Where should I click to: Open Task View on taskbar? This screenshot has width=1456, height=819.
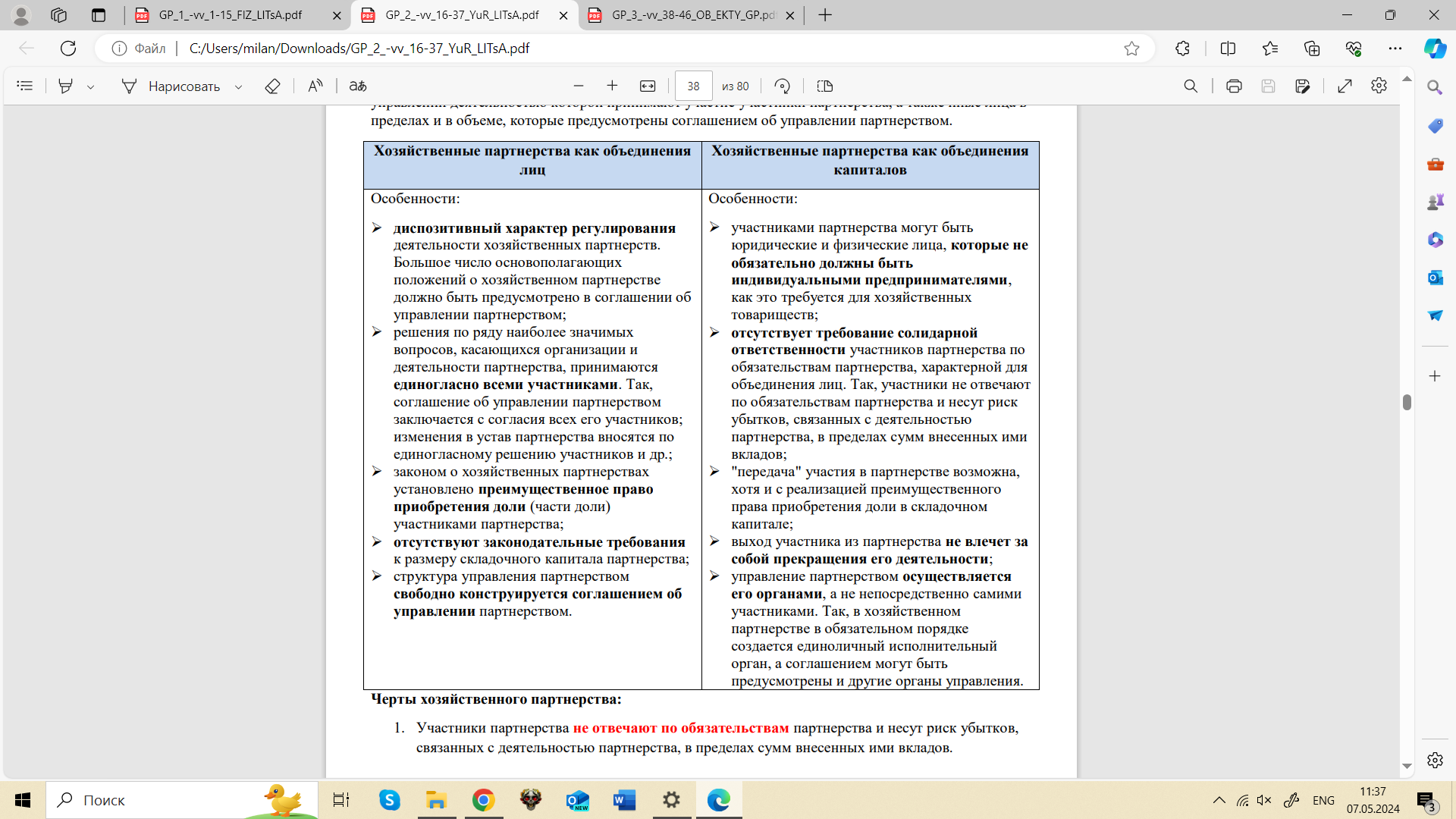341,800
